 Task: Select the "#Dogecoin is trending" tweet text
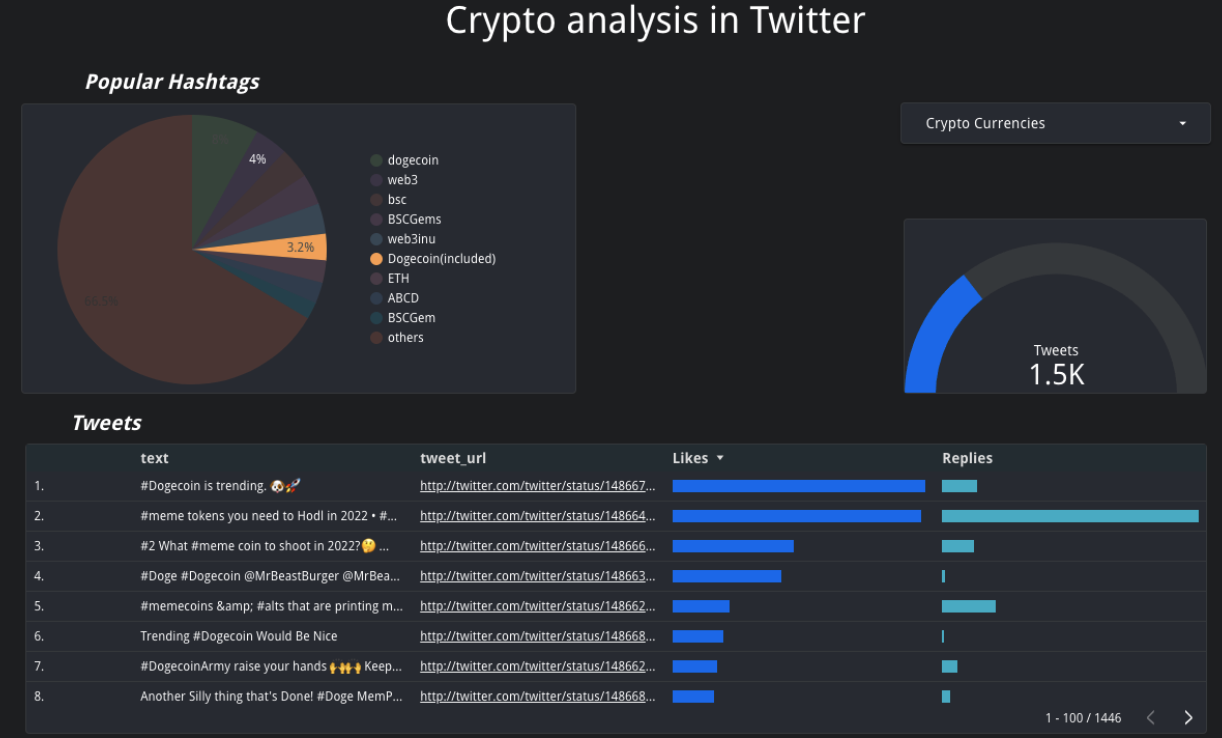[x=220, y=486]
